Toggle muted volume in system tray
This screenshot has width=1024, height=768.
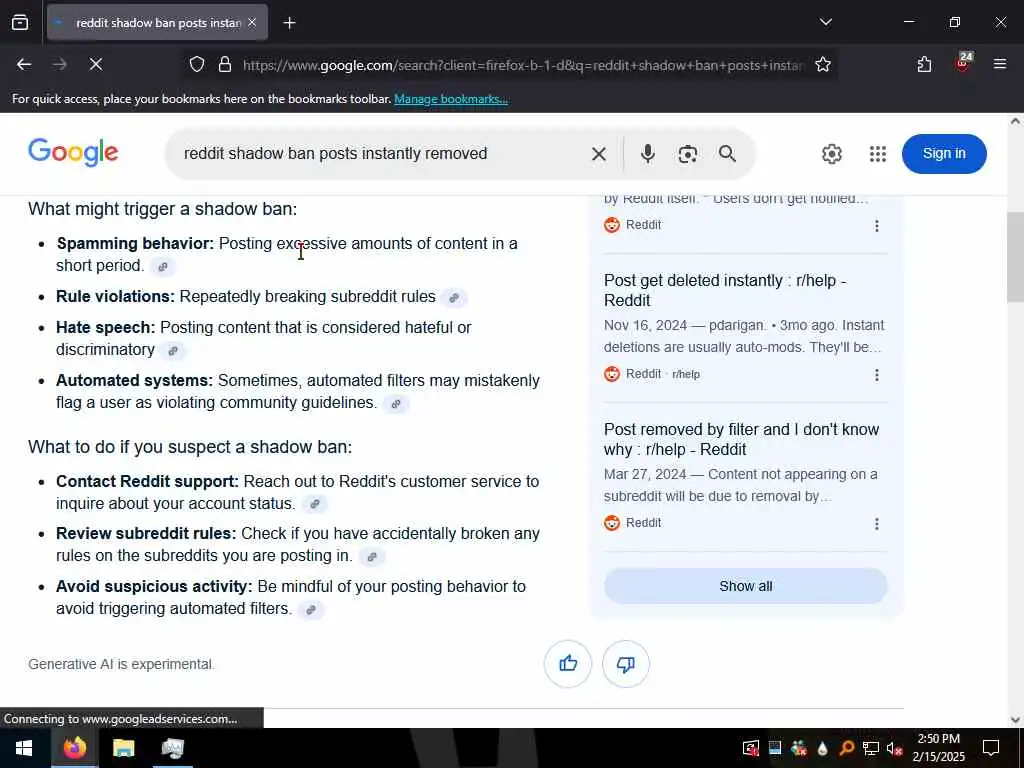[x=894, y=749]
